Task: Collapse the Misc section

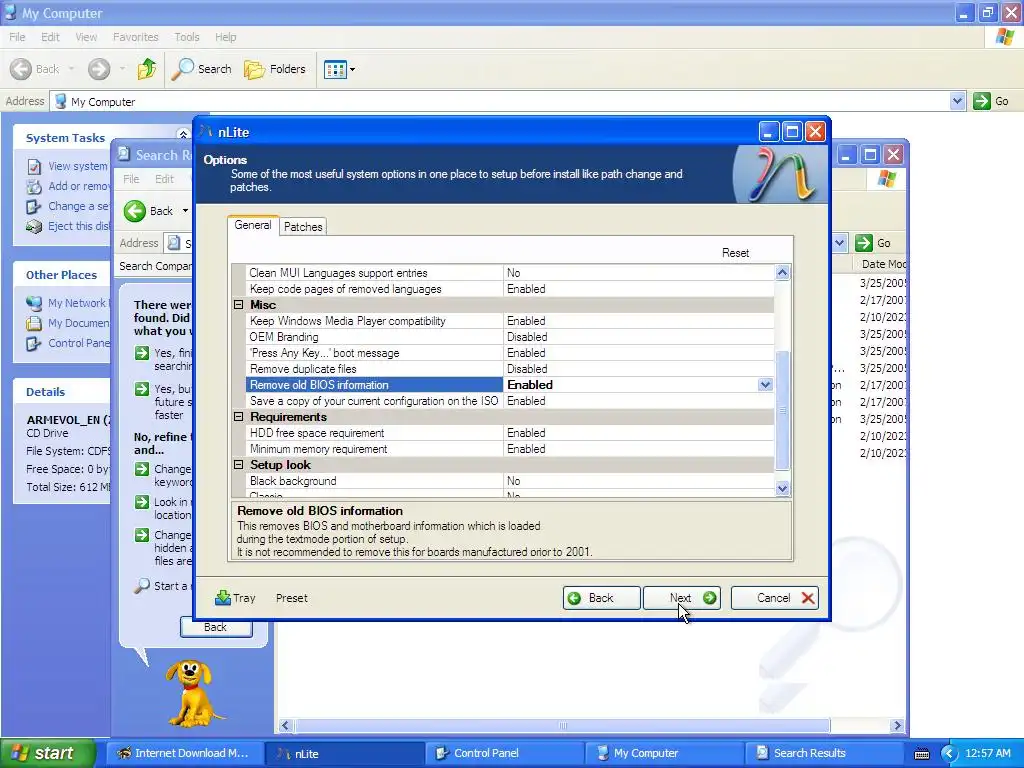Action: 239,305
